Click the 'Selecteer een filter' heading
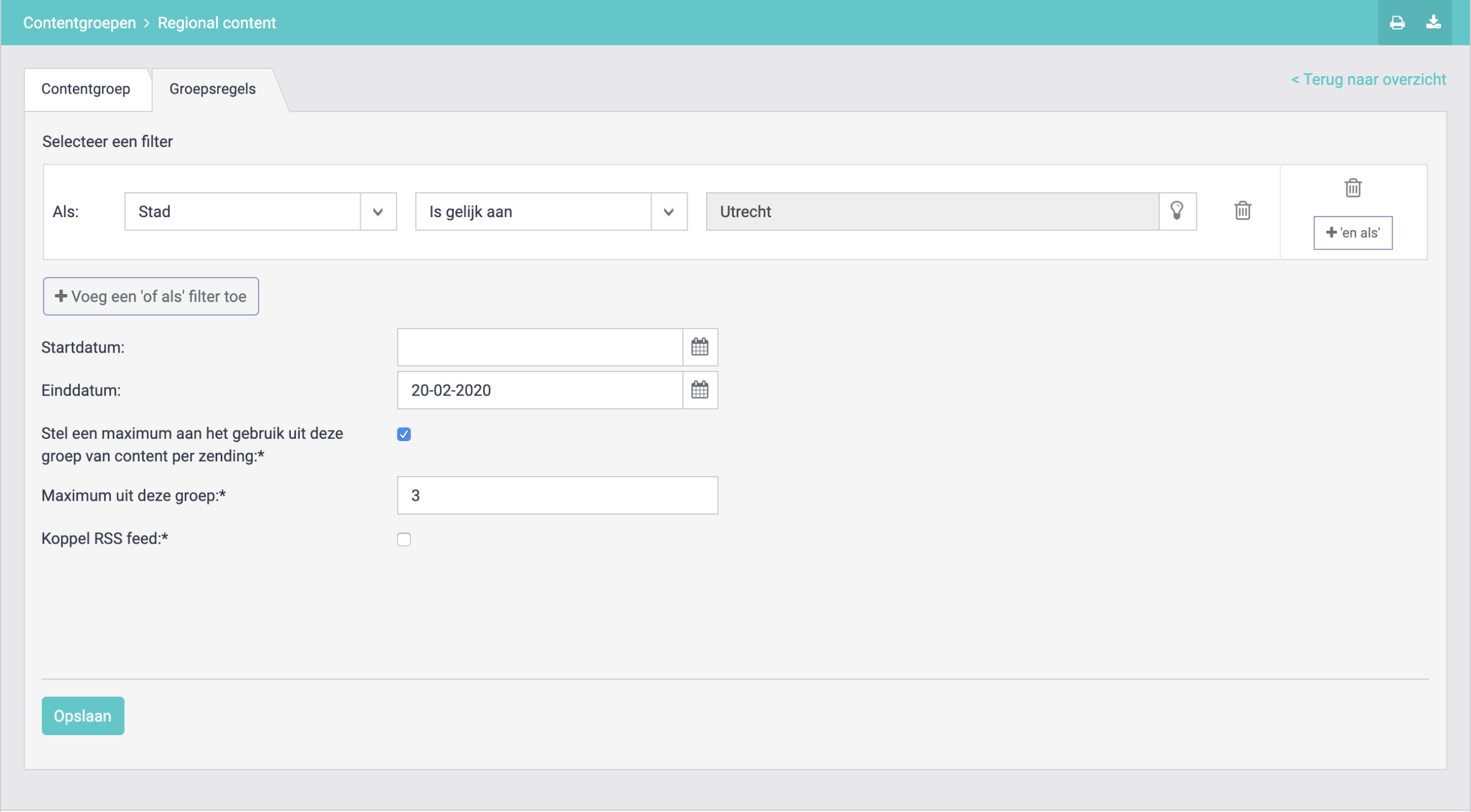1471x812 pixels. pos(107,141)
